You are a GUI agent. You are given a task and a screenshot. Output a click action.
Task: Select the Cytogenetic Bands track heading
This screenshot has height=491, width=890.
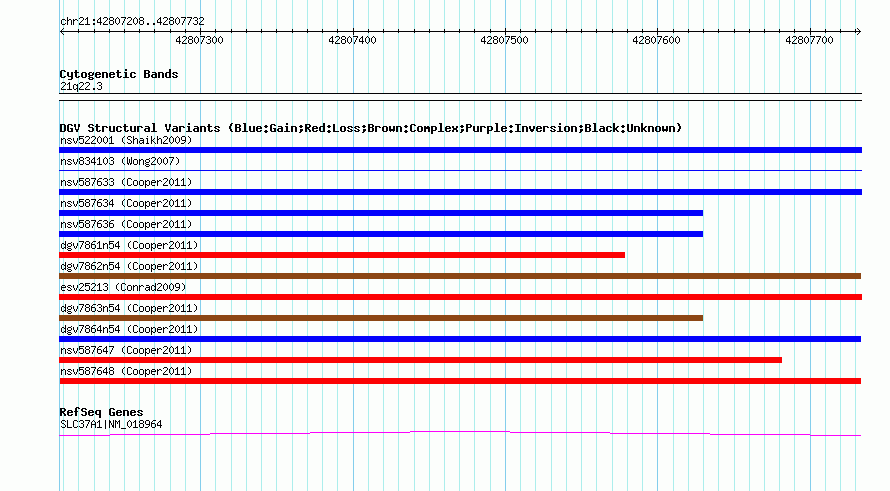tap(119, 74)
